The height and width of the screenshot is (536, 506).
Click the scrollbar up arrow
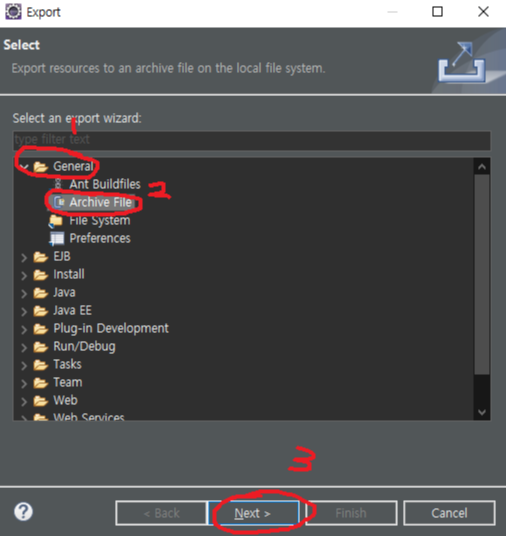482,167
